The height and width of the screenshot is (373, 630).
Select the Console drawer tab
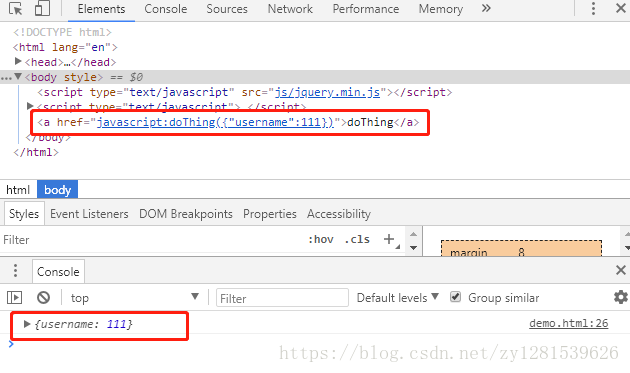(58, 272)
